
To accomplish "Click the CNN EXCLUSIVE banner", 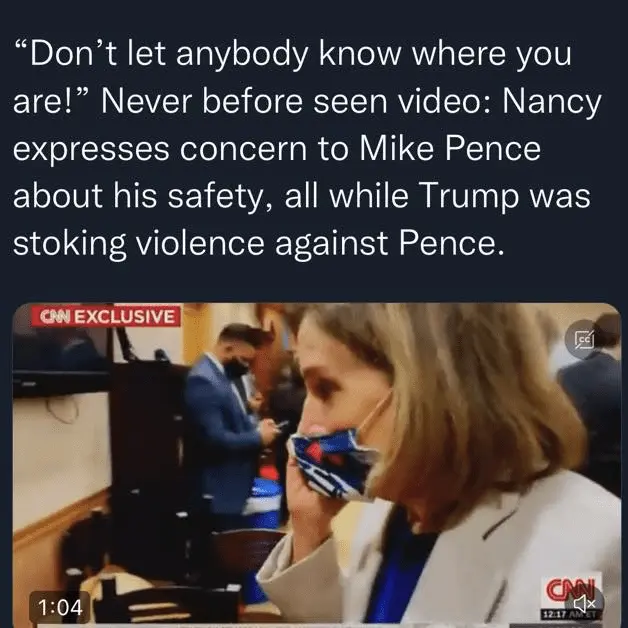I will point(107,317).
